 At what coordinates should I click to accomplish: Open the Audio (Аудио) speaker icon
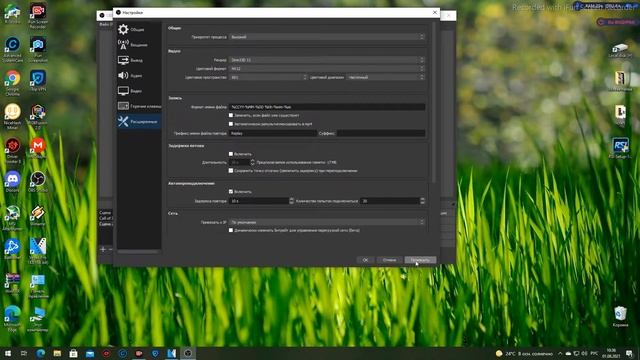[x=123, y=76]
